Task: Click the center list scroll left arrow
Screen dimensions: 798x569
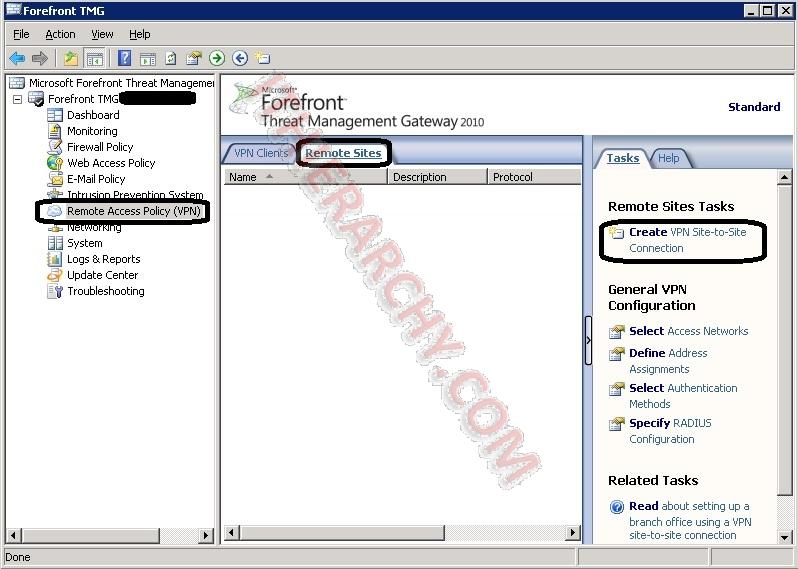Action: click(x=232, y=533)
